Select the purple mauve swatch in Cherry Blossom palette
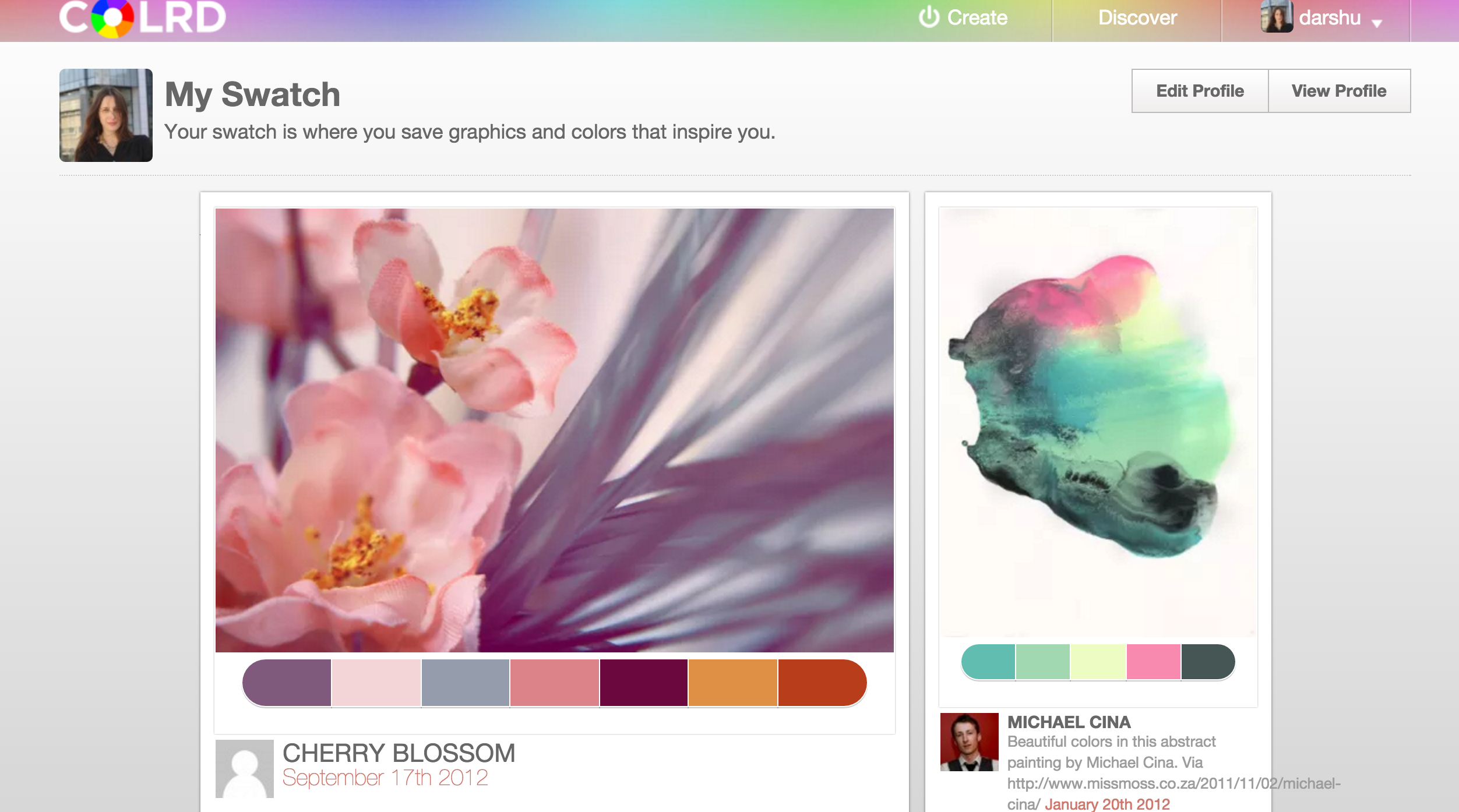Screen dimensions: 1459x812 [288, 683]
